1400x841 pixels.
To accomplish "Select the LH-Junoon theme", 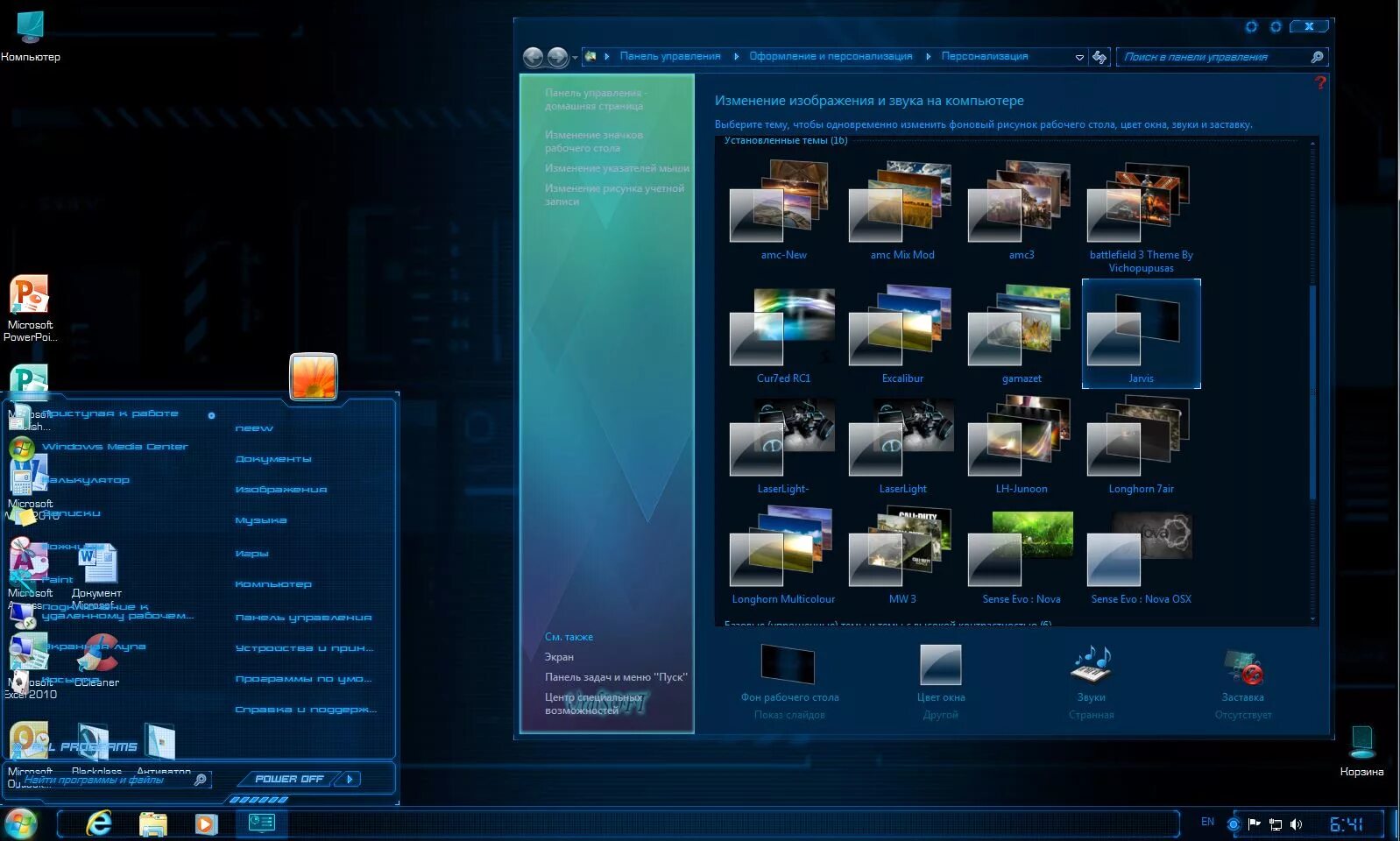I will (x=1022, y=445).
